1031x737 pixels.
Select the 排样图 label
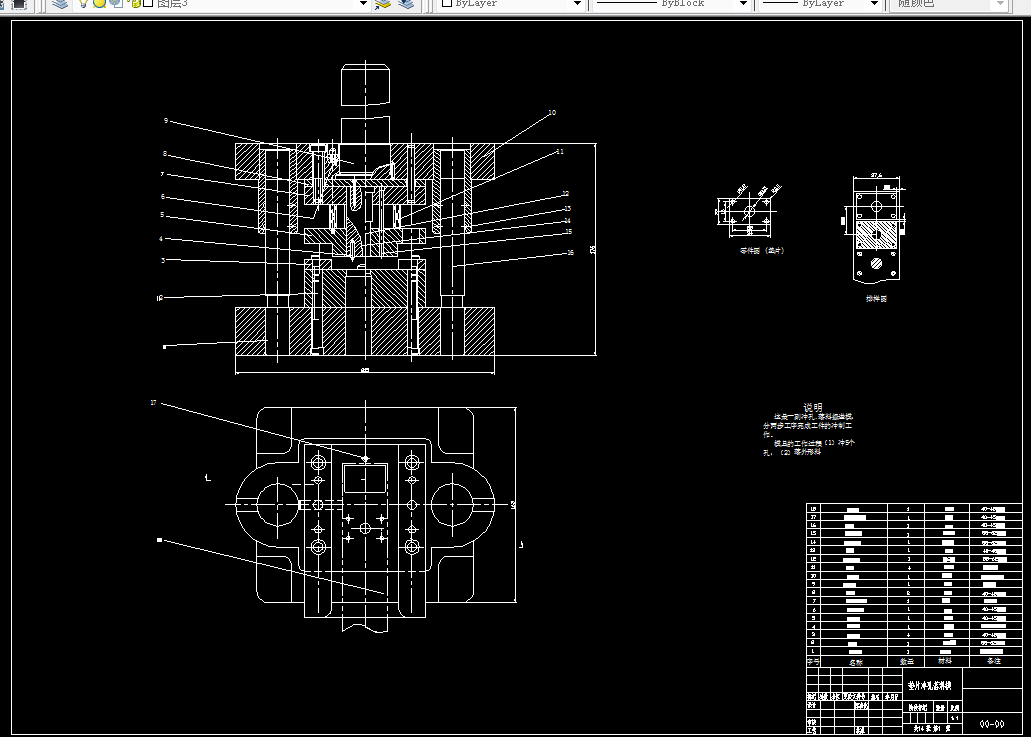pos(876,298)
